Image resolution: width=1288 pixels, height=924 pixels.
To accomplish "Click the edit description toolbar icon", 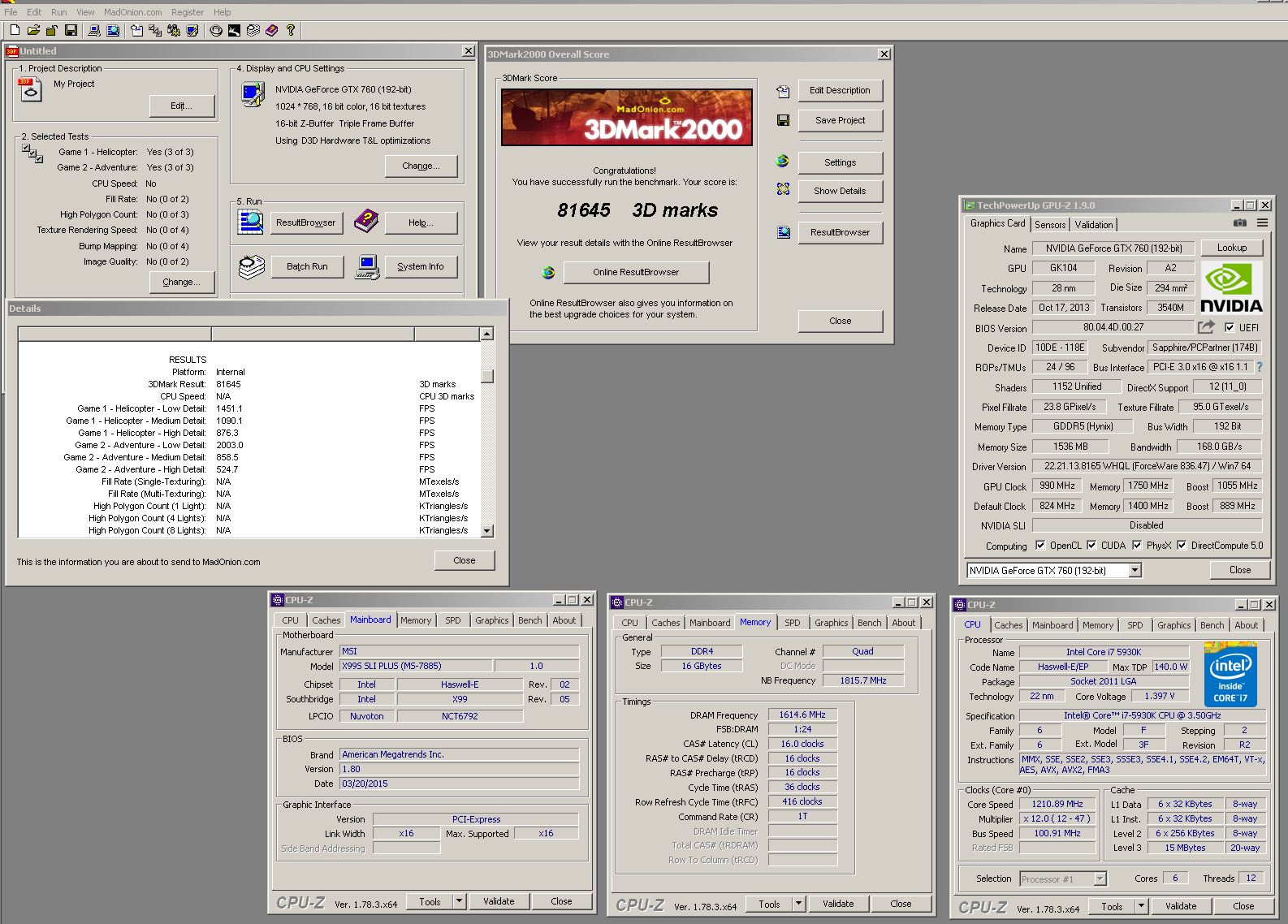I will click(x=136, y=30).
